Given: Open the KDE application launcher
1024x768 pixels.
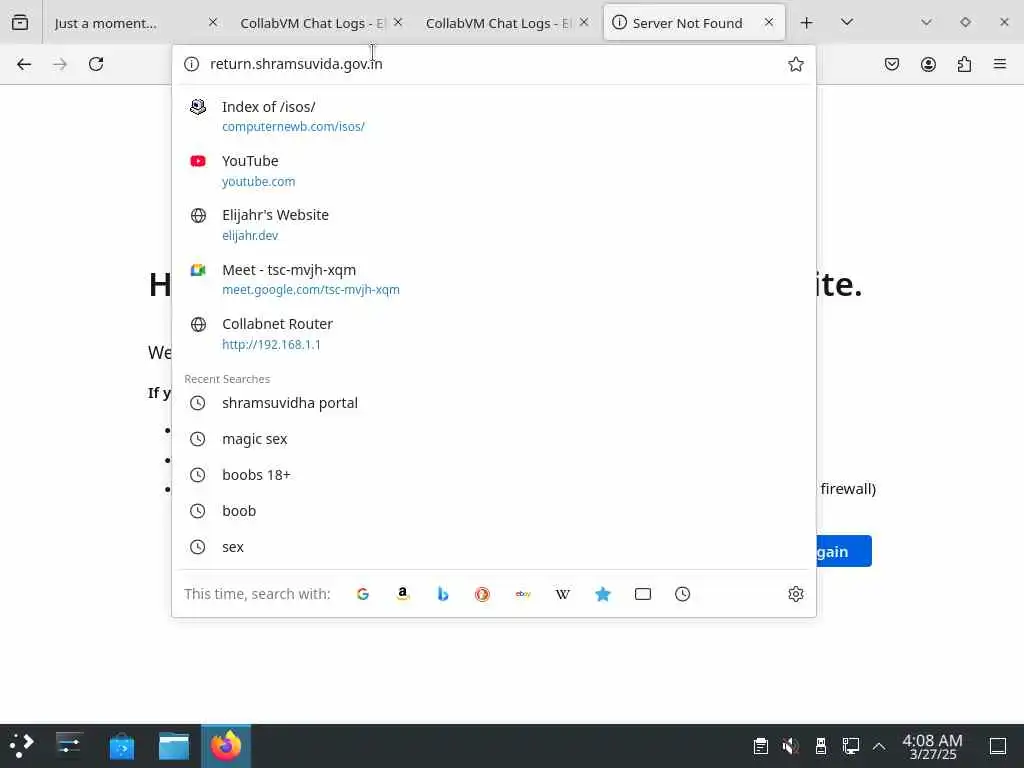Looking at the screenshot, I should click(x=22, y=746).
